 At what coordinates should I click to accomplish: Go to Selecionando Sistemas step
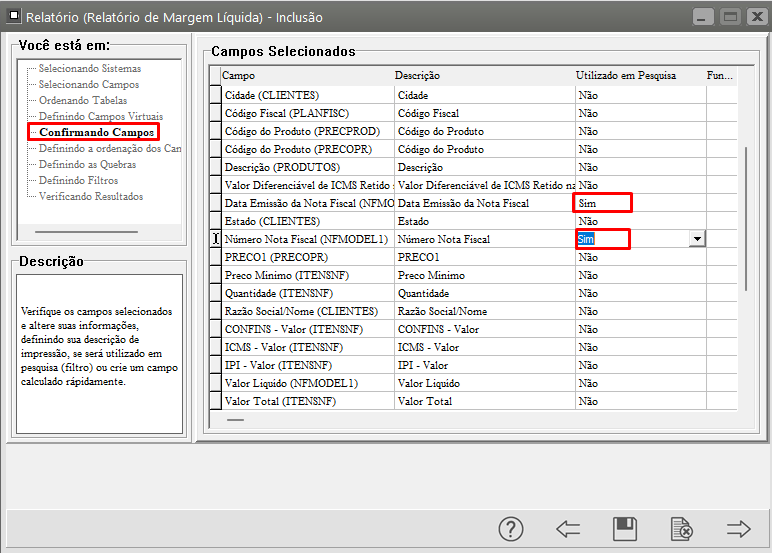(x=89, y=68)
